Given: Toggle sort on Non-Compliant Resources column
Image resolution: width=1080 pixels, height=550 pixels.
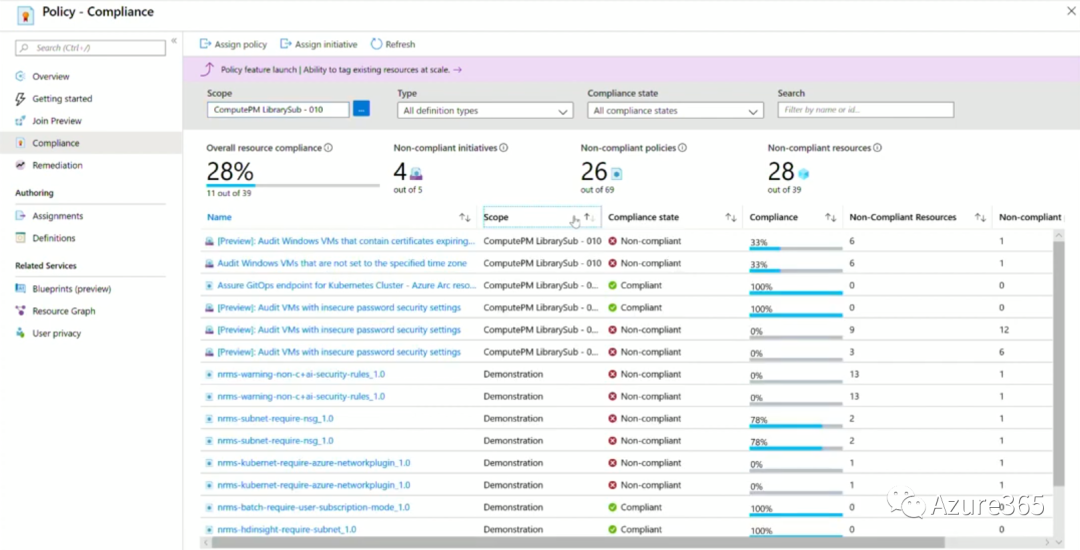Looking at the screenshot, I should pyautogui.click(x=980, y=217).
